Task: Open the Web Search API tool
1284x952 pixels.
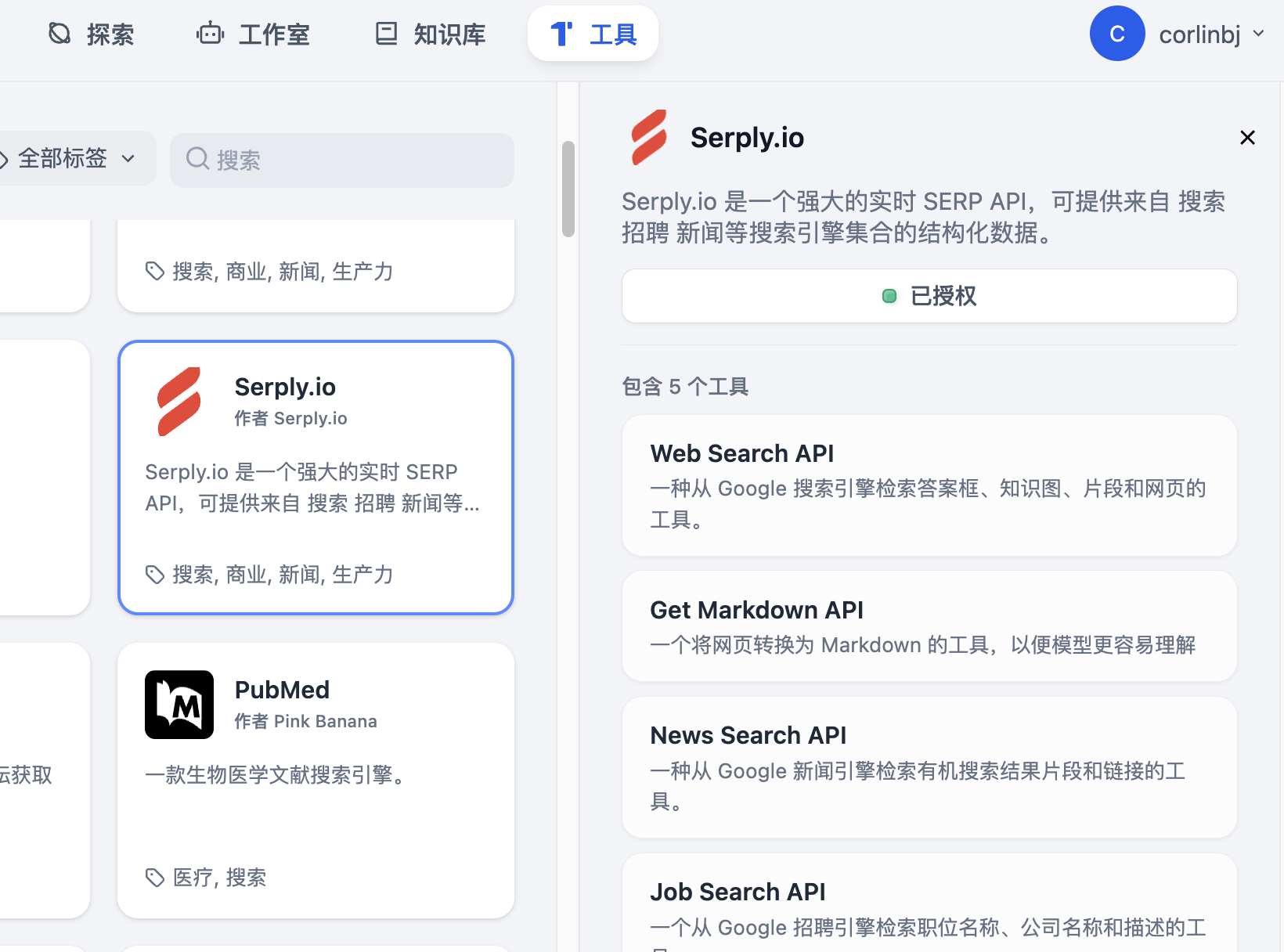Action: 929,485
